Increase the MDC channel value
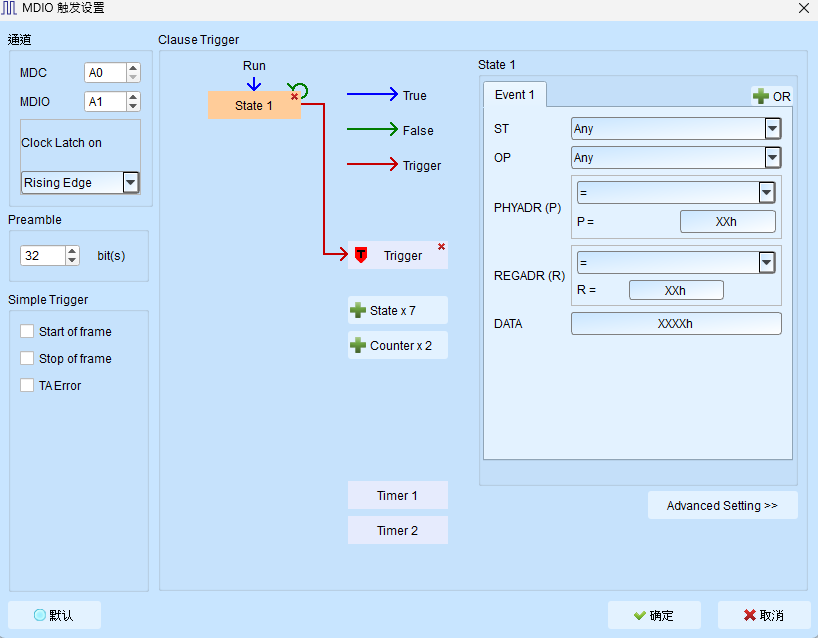 coord(133,68)
